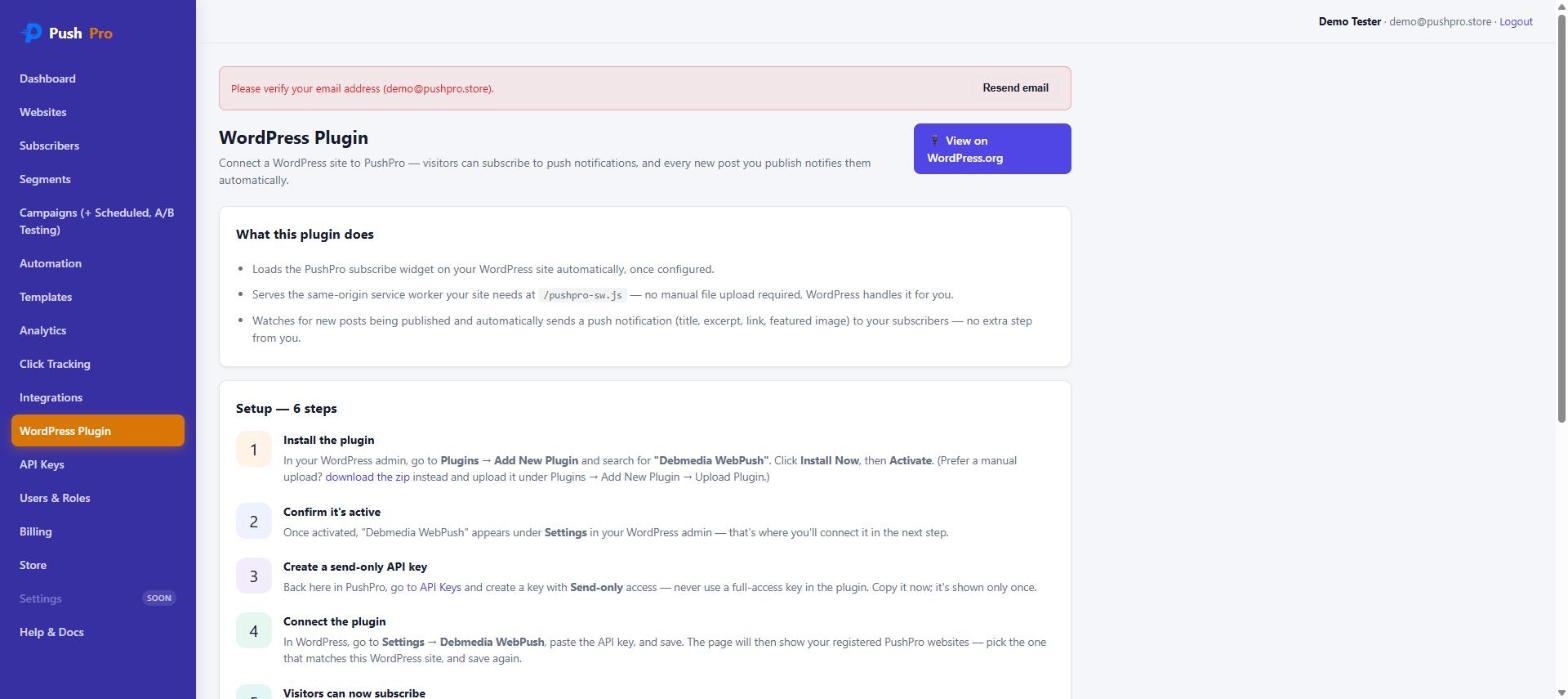Follow the download the zip link

[367, 477]
